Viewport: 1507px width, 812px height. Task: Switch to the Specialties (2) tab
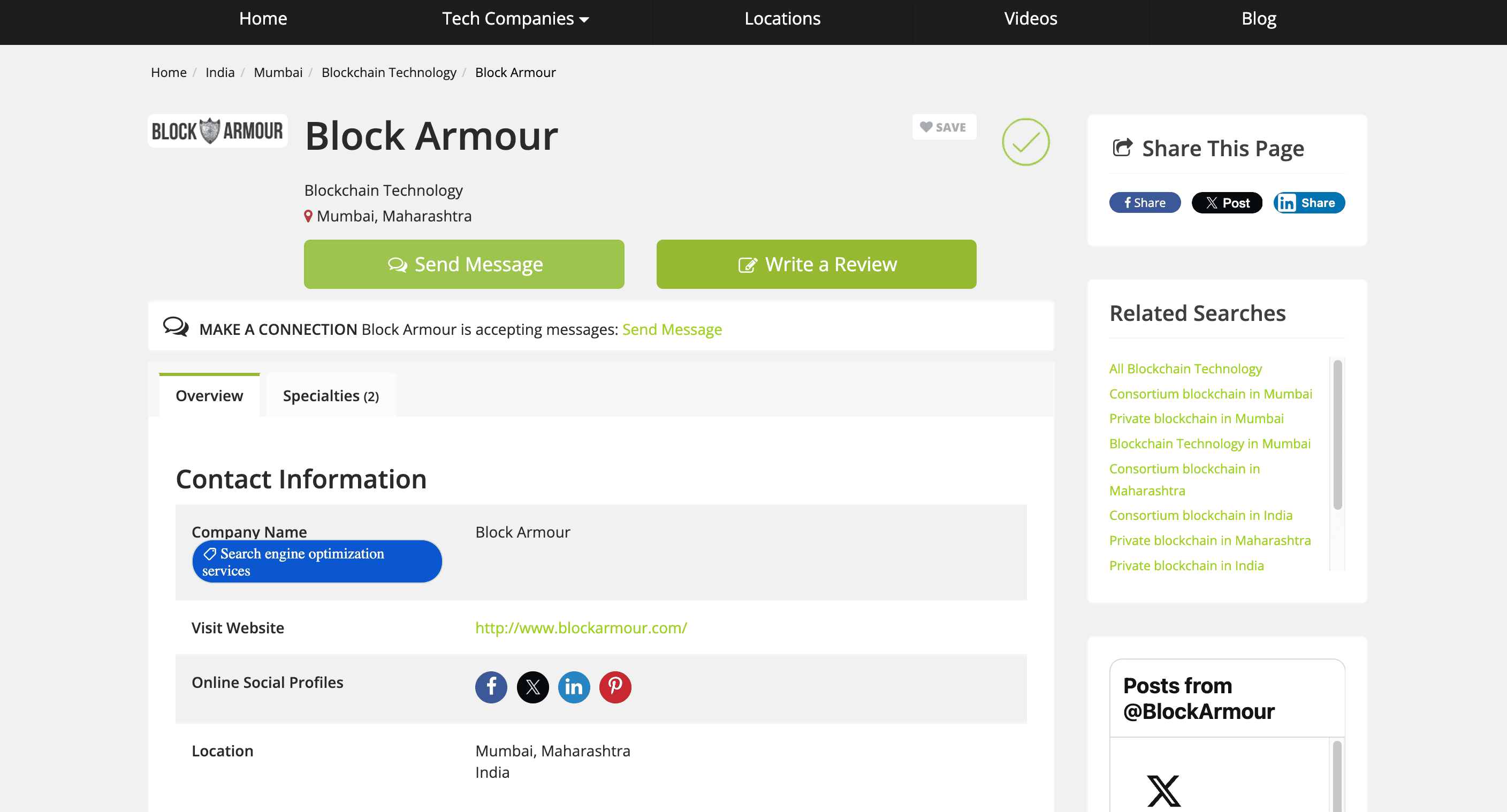tap(331, 396)
